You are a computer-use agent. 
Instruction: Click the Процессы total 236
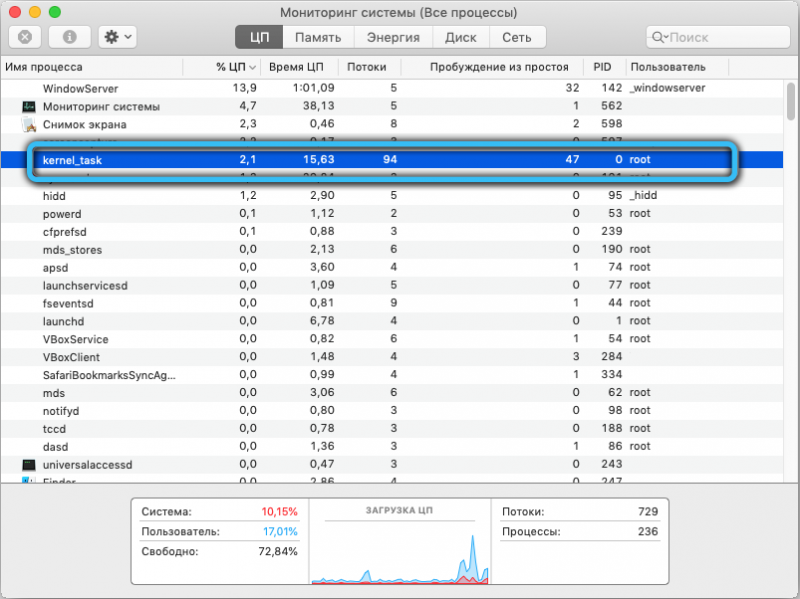point(647,532)
